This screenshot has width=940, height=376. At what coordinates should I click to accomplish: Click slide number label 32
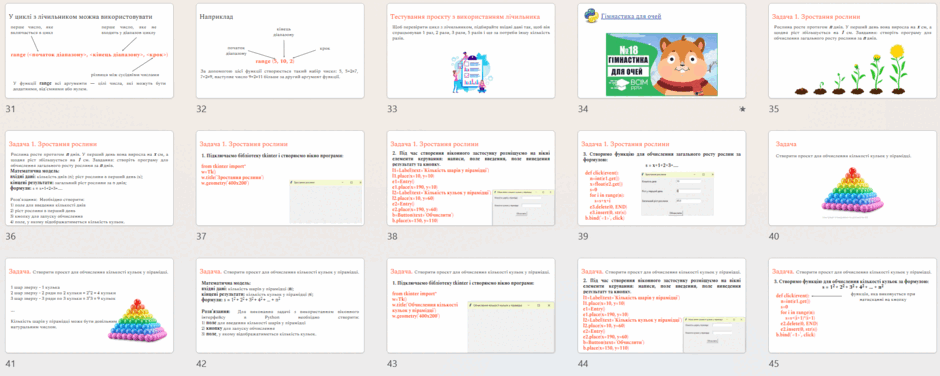[x=201, y=109]
